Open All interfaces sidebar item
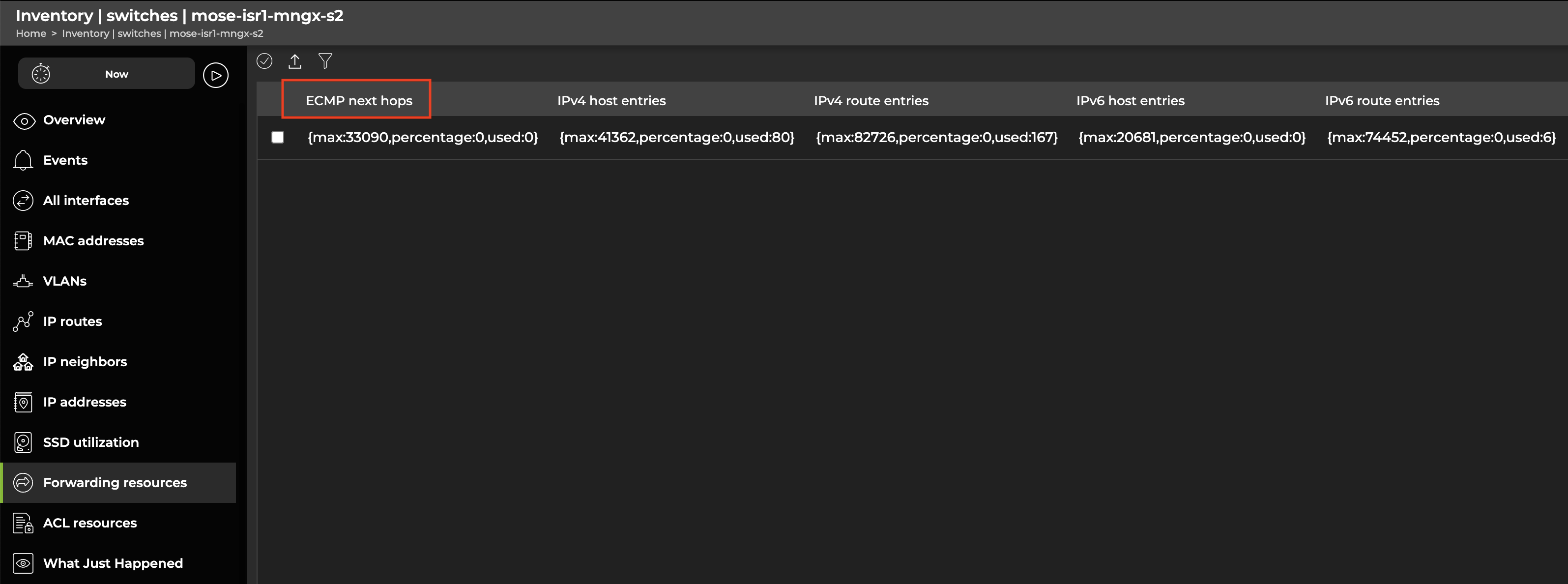This screenshot has width=1568, height=584. pos(85,201)
